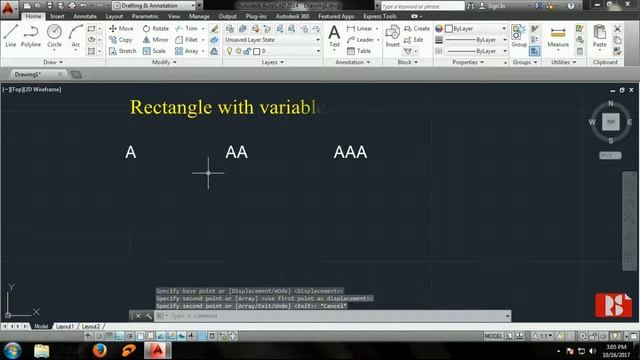
Task: Select the Line tool
Action: click(x=11, y=36)
